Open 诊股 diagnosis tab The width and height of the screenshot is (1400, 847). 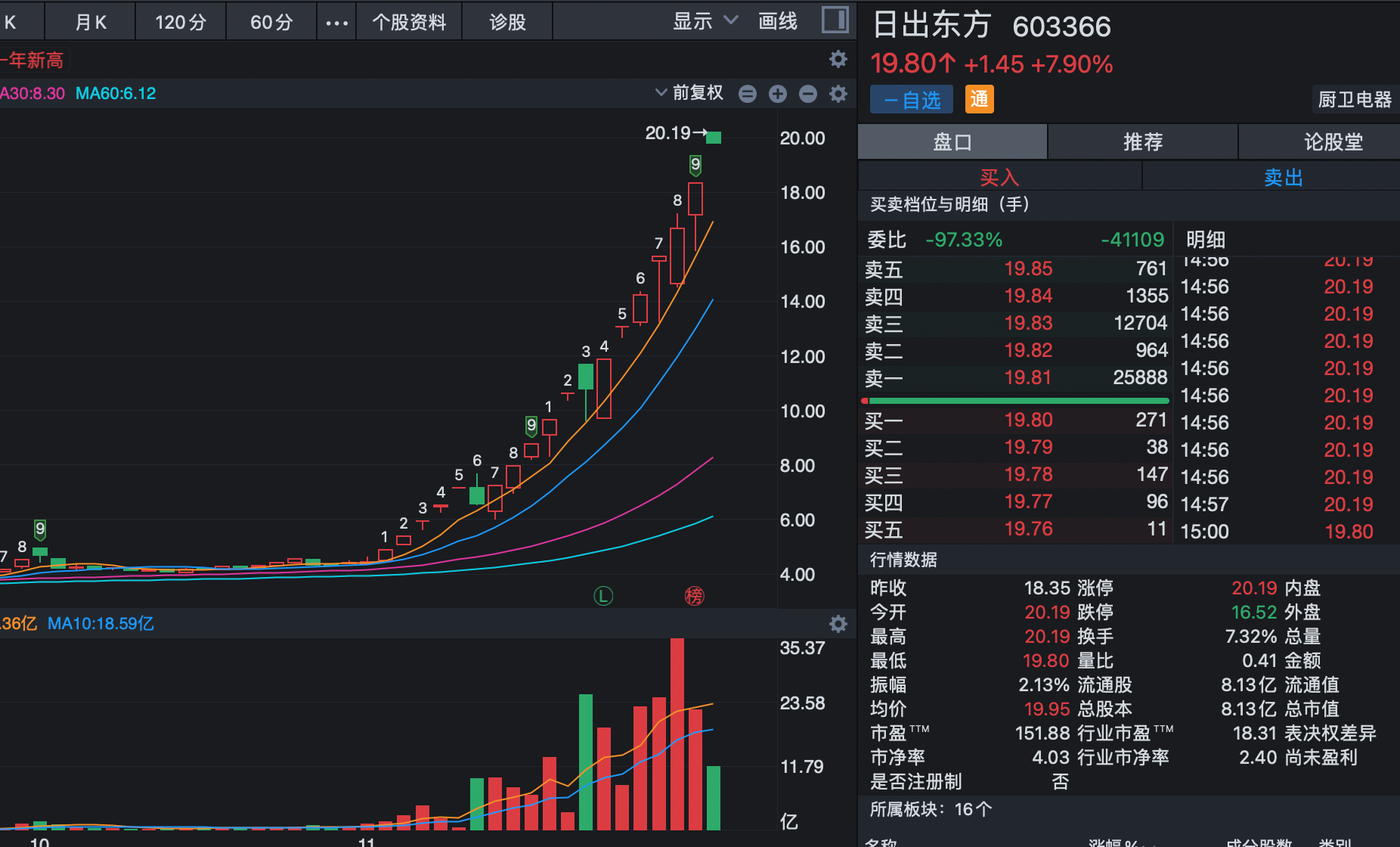[x=507, y=22]
